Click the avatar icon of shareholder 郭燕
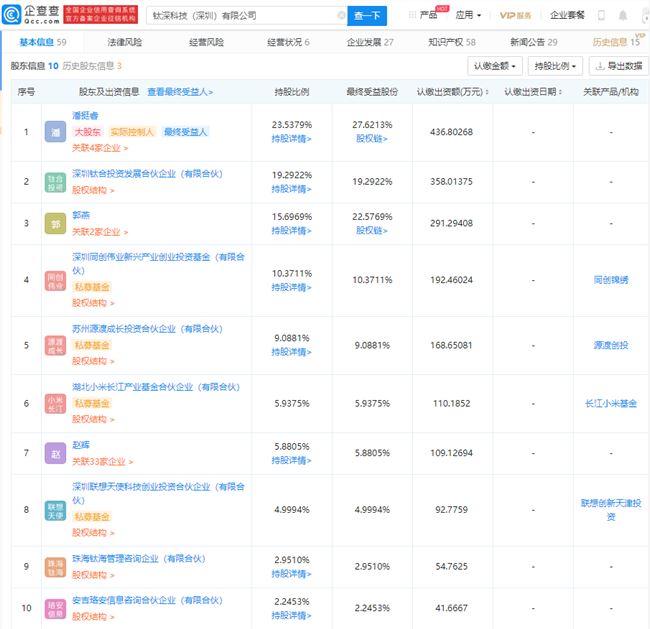This screenshot has height=629, width=650. point(55,224)
